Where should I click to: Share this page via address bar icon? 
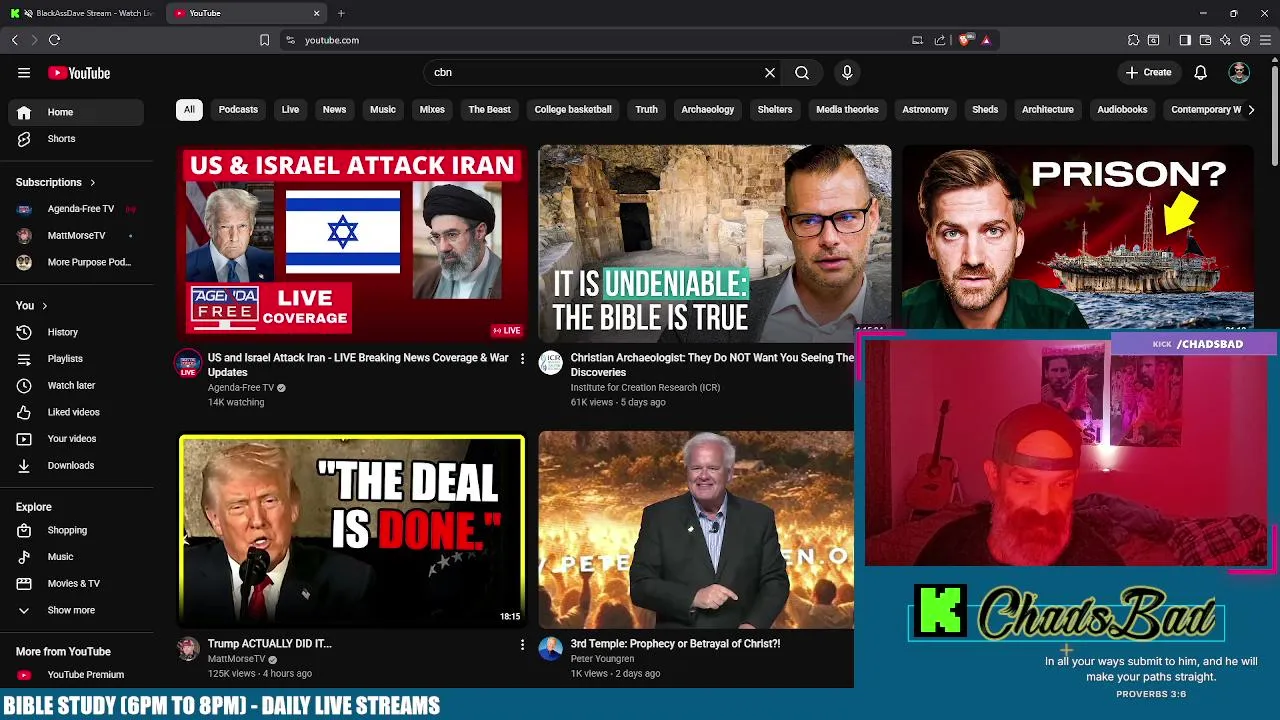940,40
